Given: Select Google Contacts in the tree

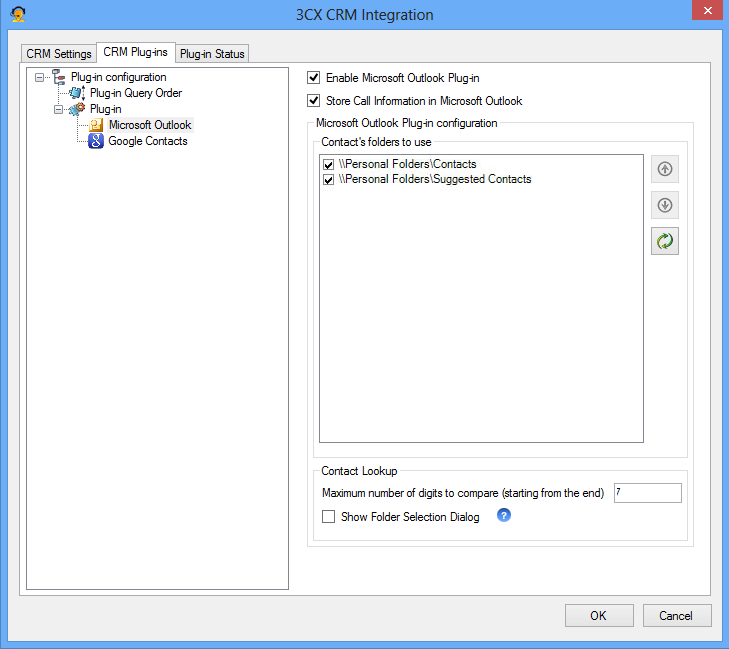Looking at the screenshot, I should pyautogui.click(x=148, y=141).
